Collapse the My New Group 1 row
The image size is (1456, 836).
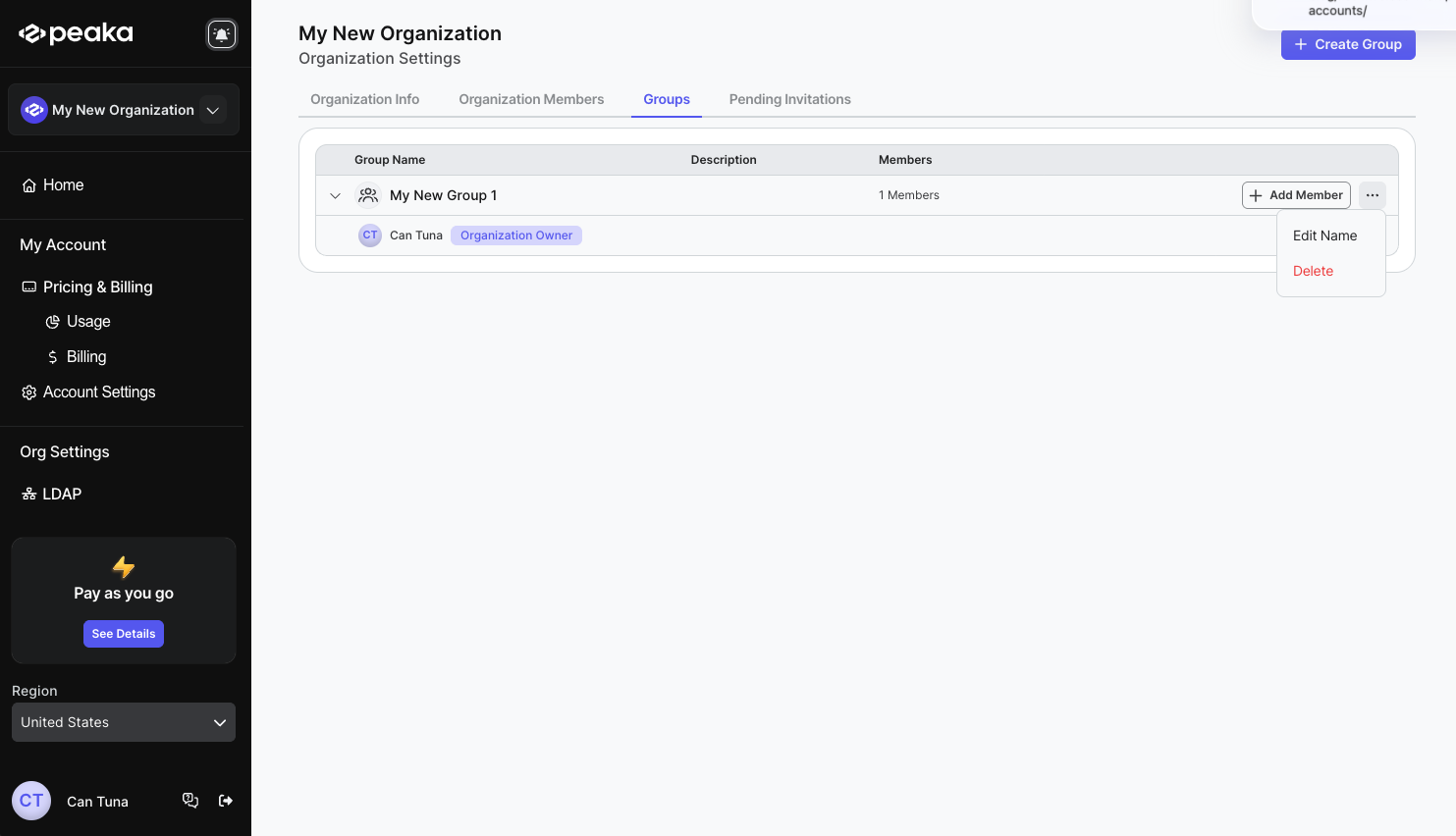[x=335, y=195]
